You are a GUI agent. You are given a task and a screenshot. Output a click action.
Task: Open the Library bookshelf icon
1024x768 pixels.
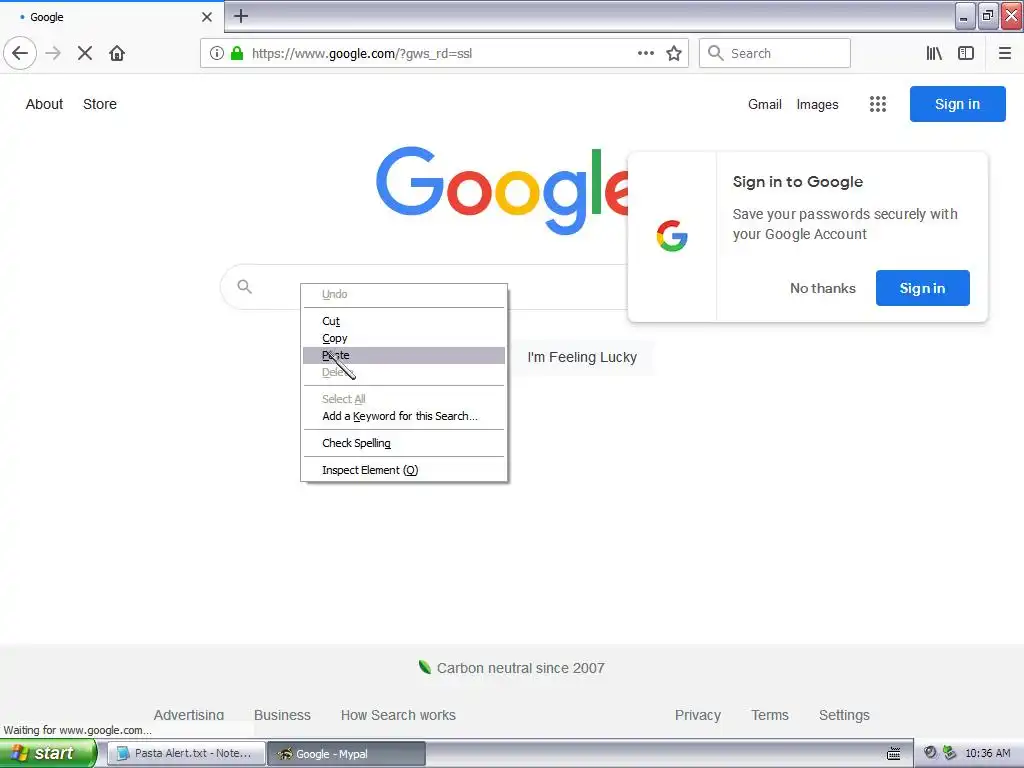coord(934,53)
